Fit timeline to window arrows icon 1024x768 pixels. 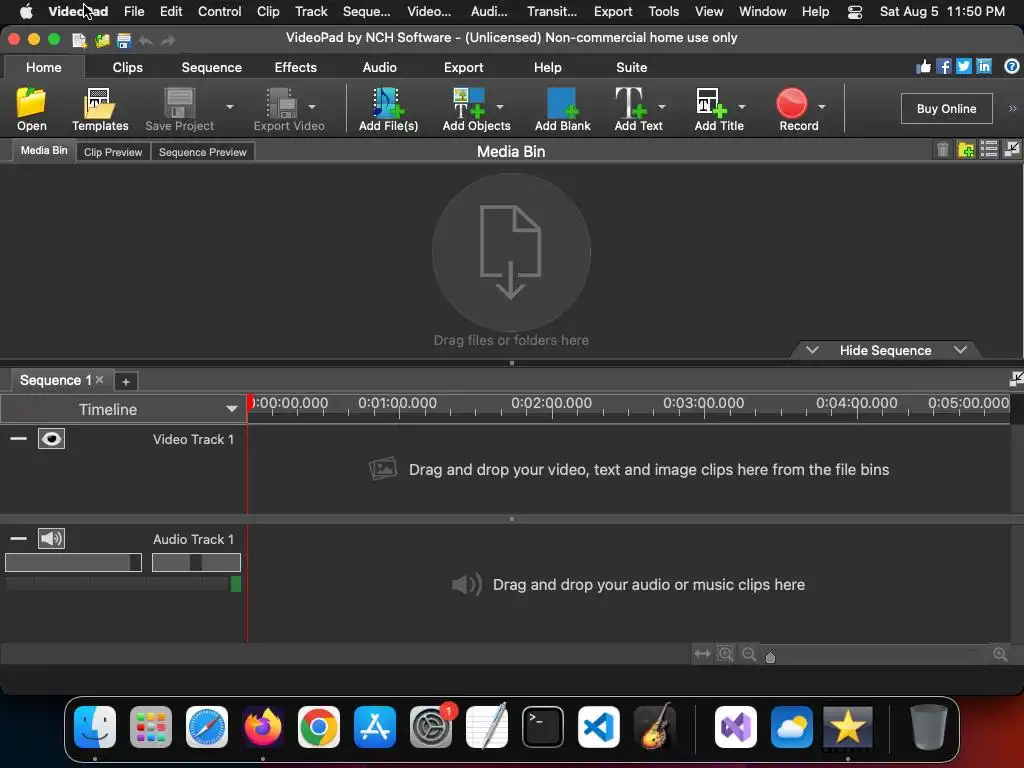point(702,654)
